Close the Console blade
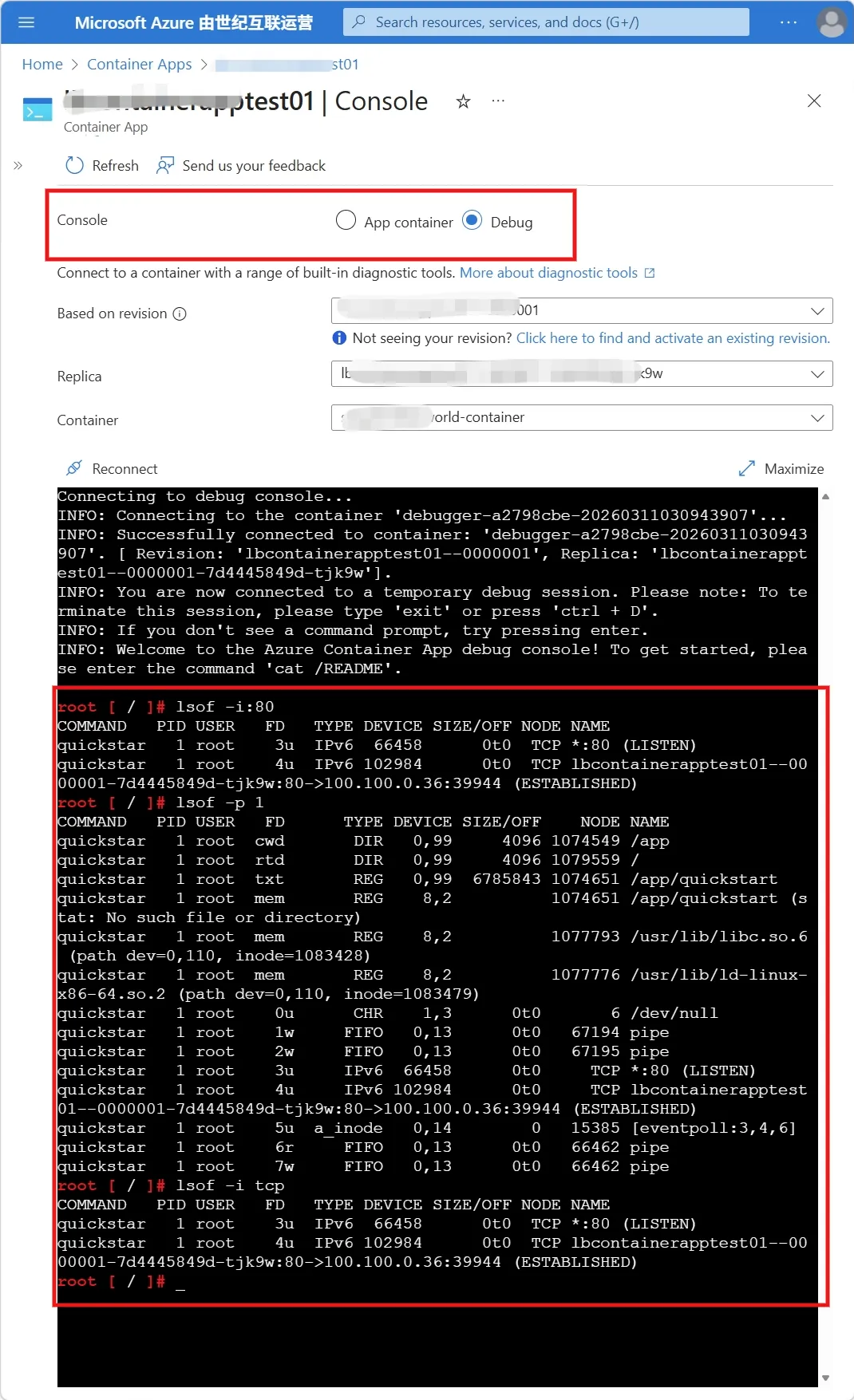The height and width of the screenshot is (1400, 854). [x=814, y=101]
